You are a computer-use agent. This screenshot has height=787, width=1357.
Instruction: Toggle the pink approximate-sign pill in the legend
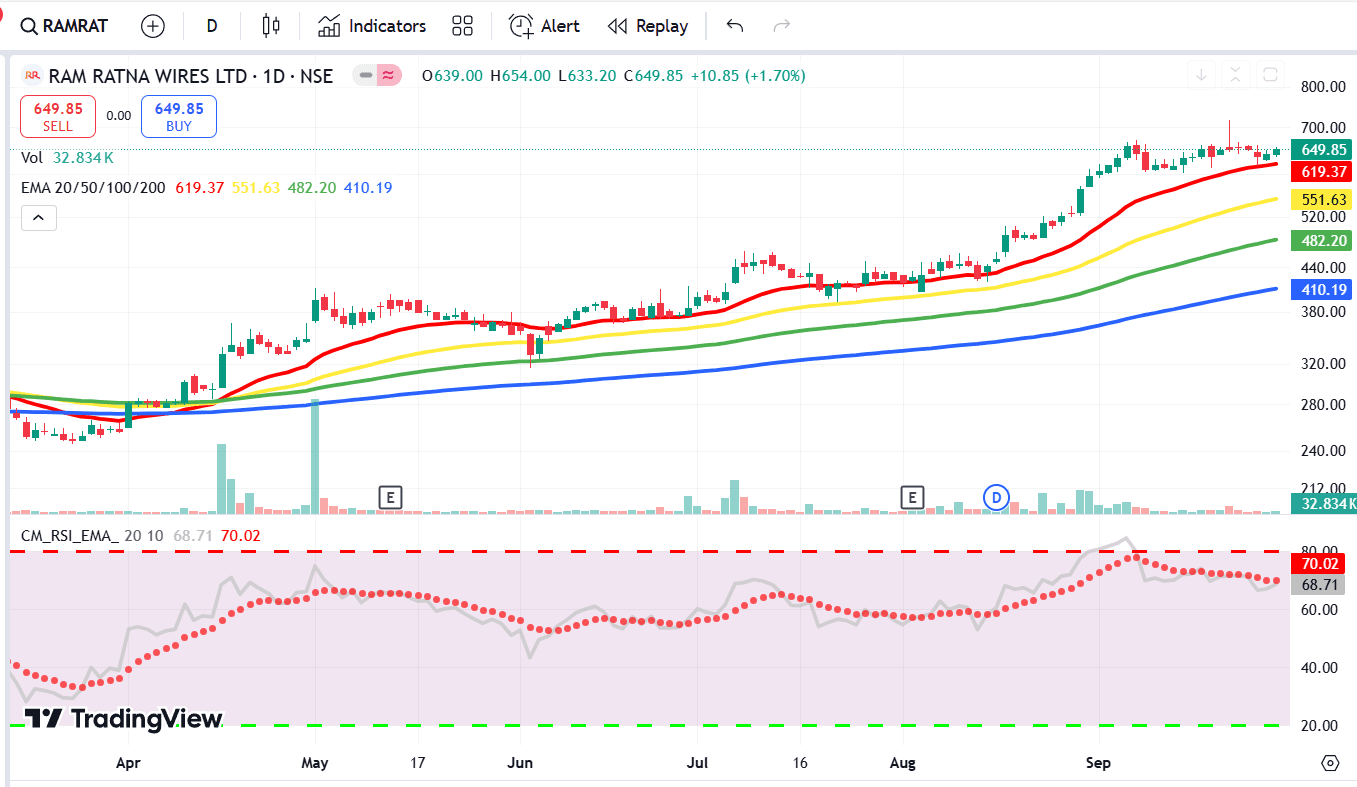click(x=390, y=75)
